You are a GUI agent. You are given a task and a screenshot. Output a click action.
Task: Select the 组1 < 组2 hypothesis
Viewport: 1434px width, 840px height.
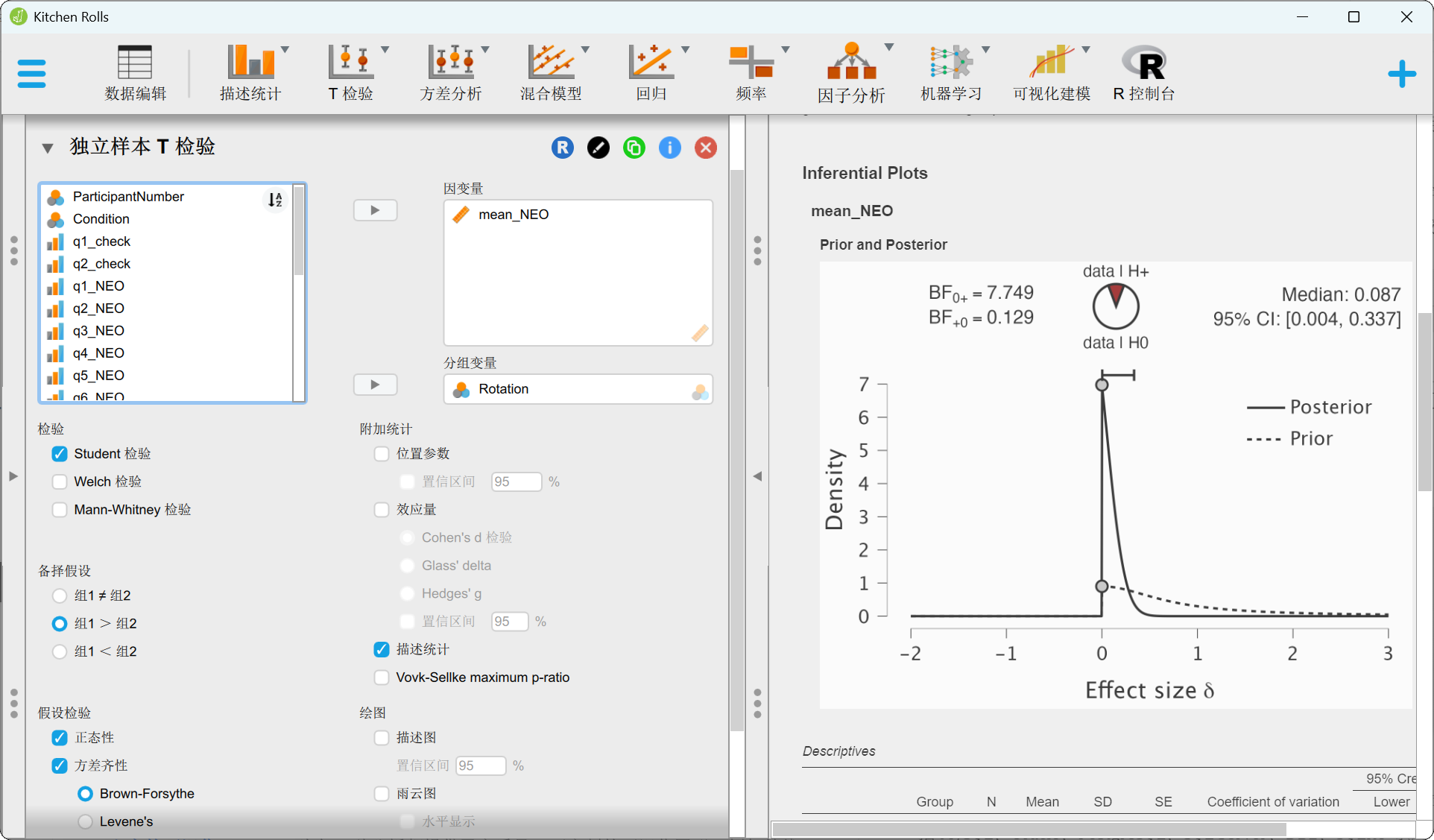click(x=60, y=651)
